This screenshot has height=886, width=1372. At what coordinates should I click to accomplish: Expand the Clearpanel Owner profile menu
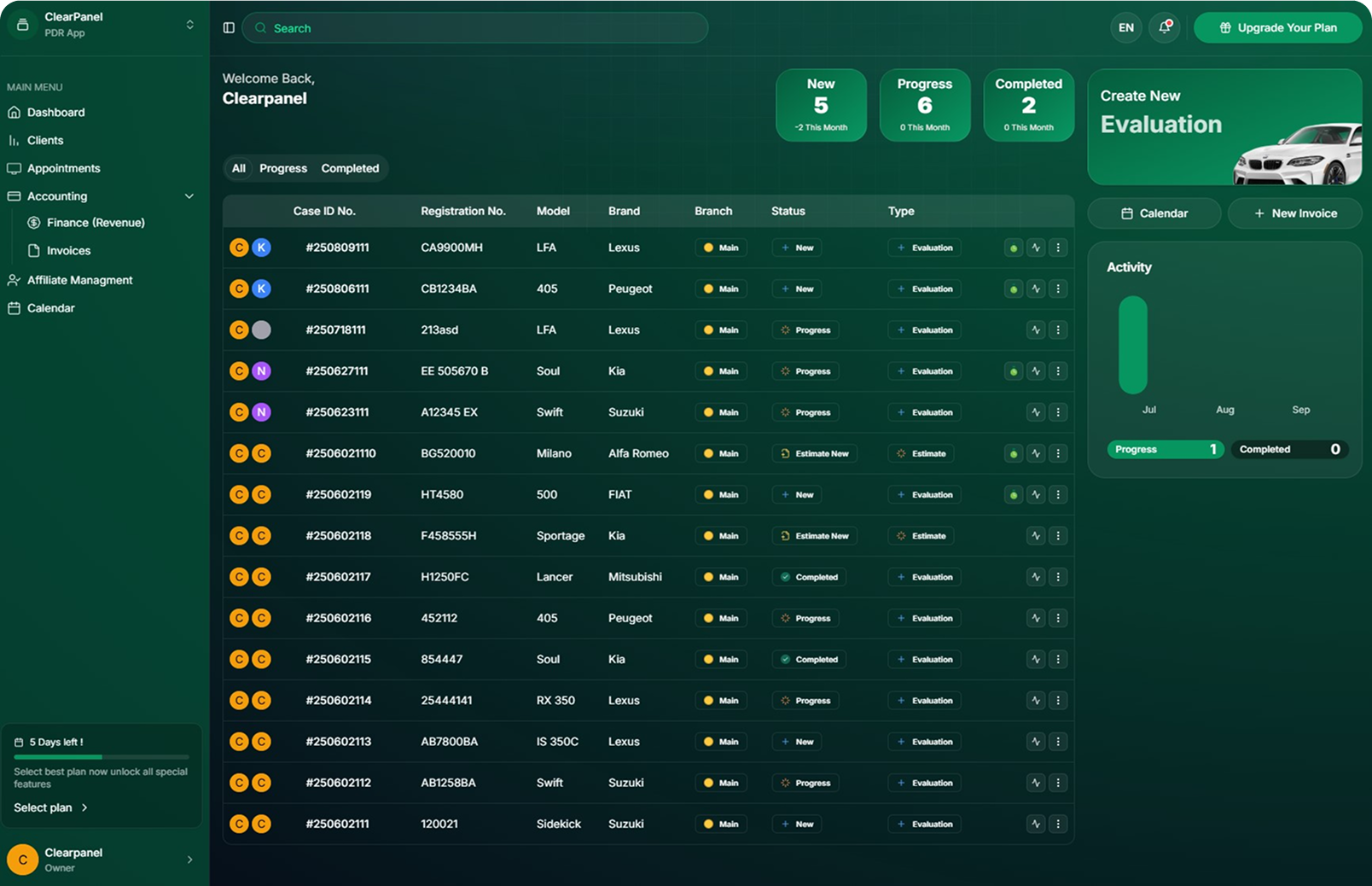[189, 860]
